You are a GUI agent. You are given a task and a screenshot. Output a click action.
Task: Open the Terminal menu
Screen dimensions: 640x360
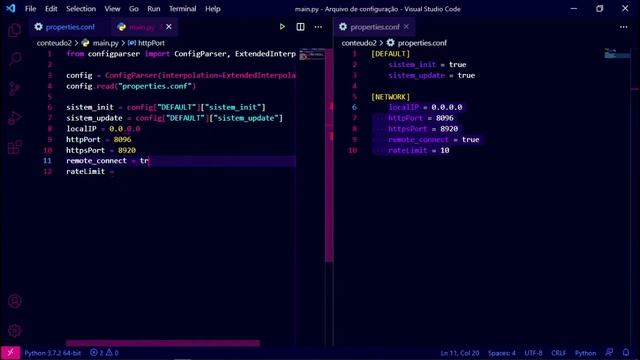182,9
